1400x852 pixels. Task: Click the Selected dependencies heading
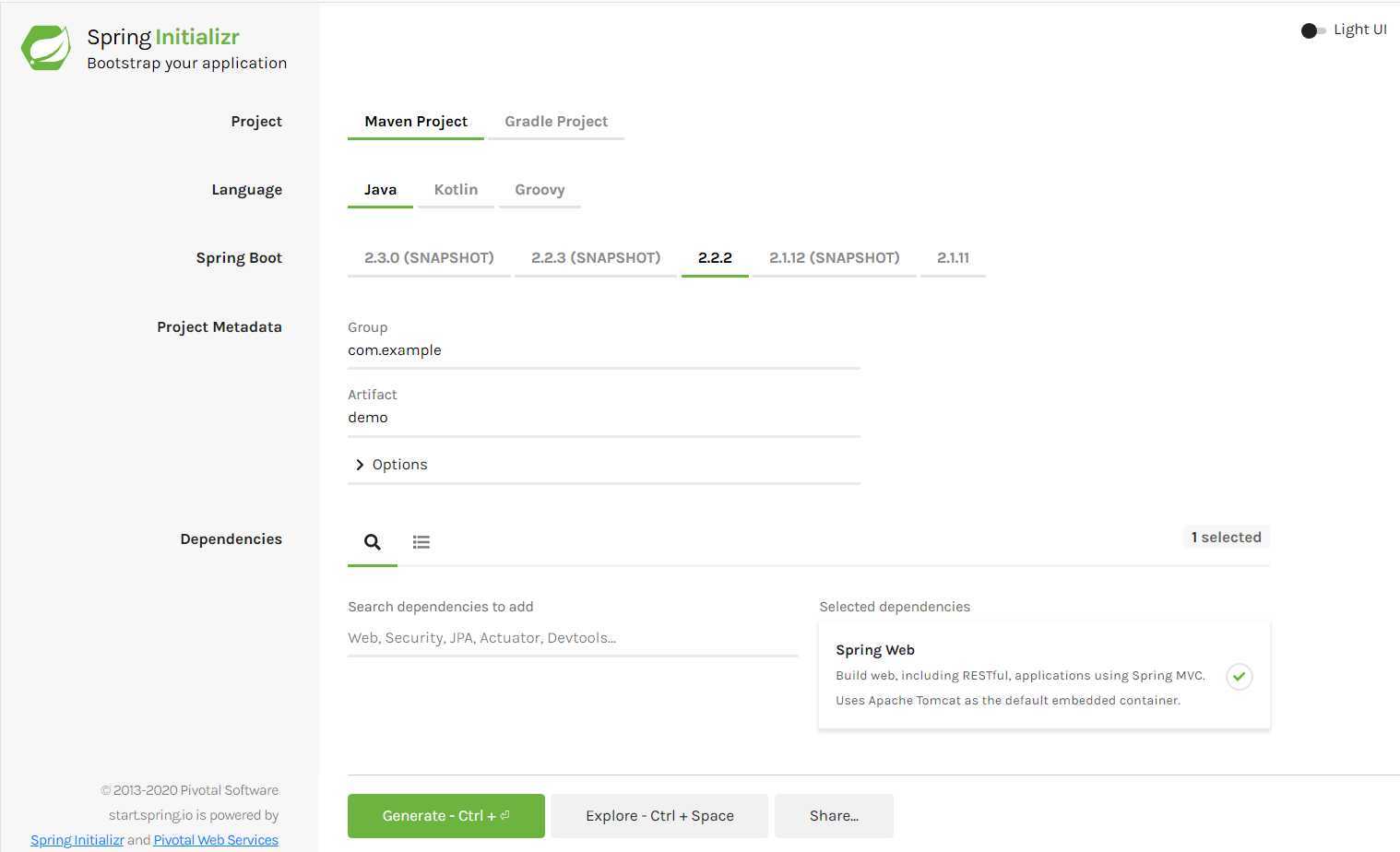click(895, 607)
